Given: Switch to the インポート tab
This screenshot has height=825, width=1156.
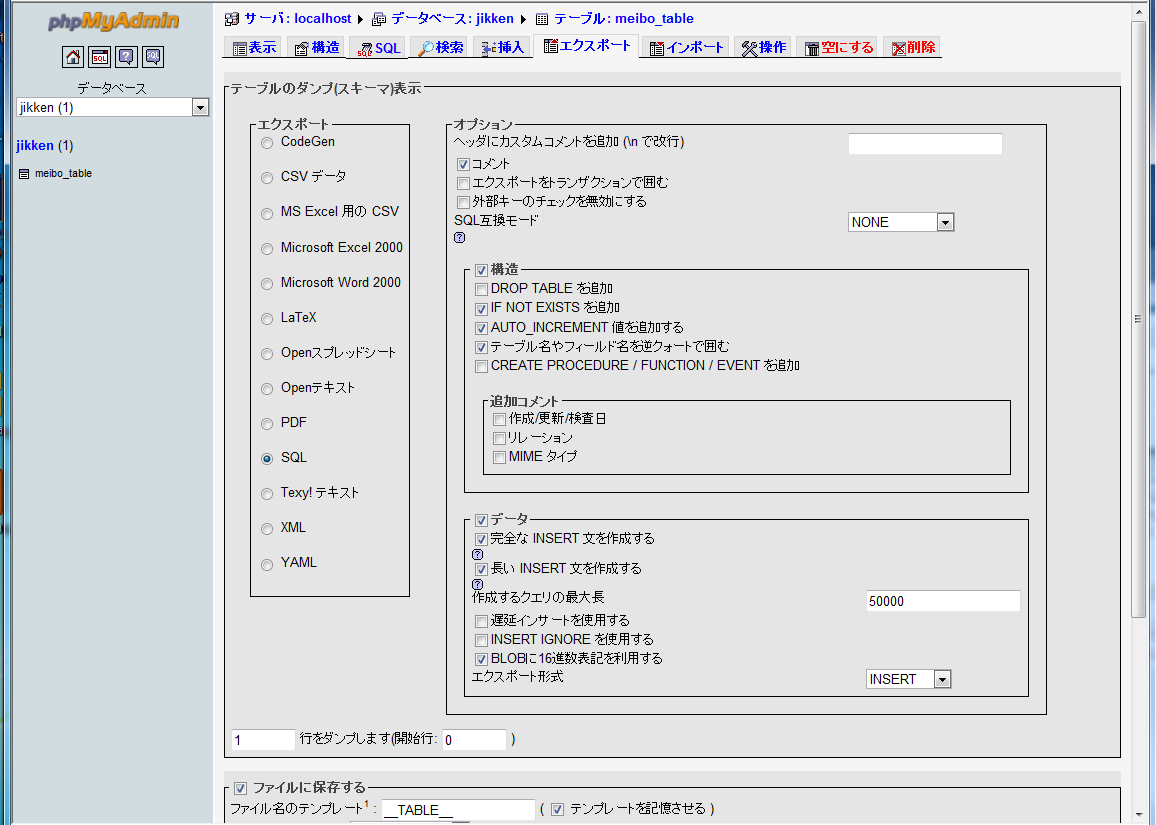Looking at the screenshot, I should coord(685,48).
